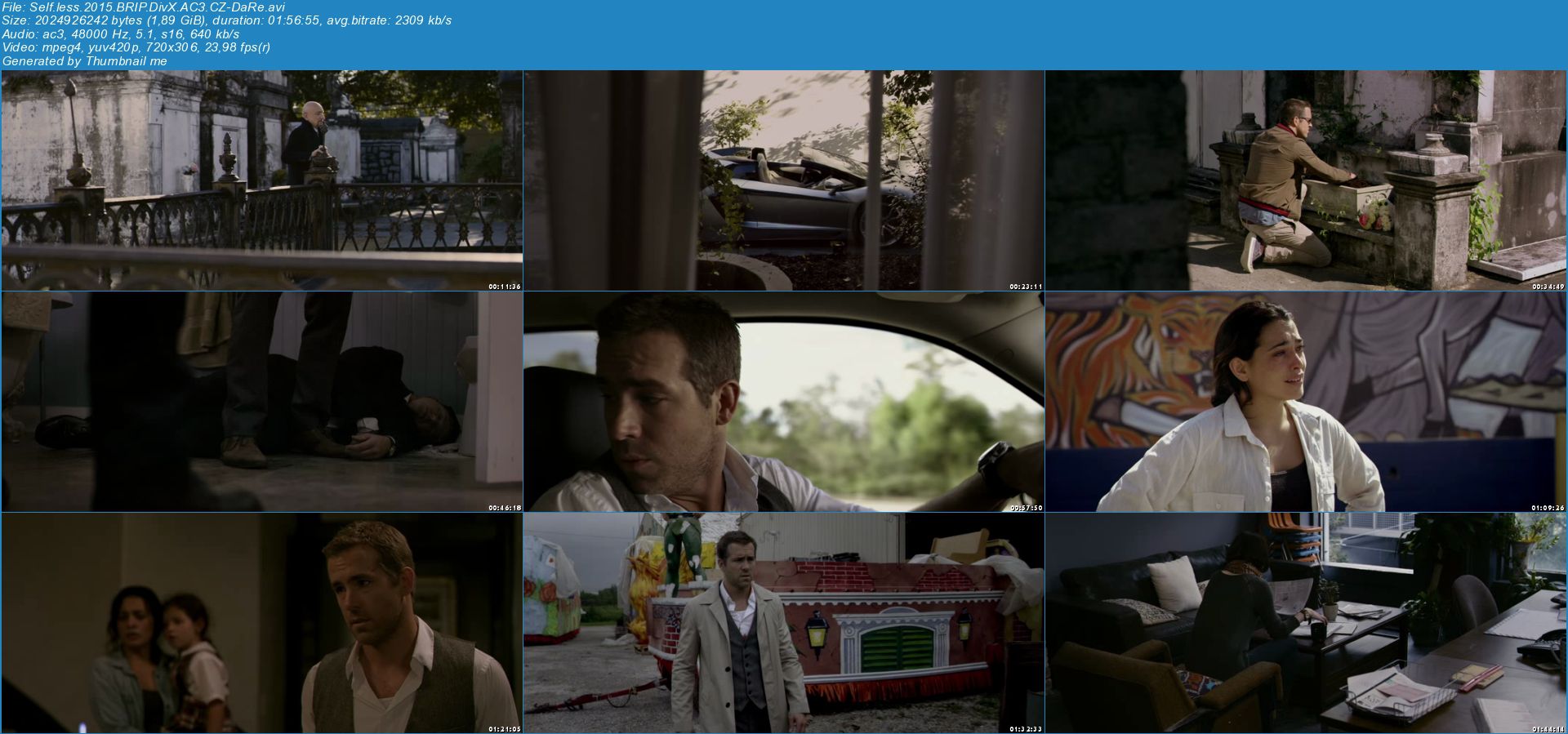
Task: Click thumbnail of woman by tiger mural
Action: 1306,402
